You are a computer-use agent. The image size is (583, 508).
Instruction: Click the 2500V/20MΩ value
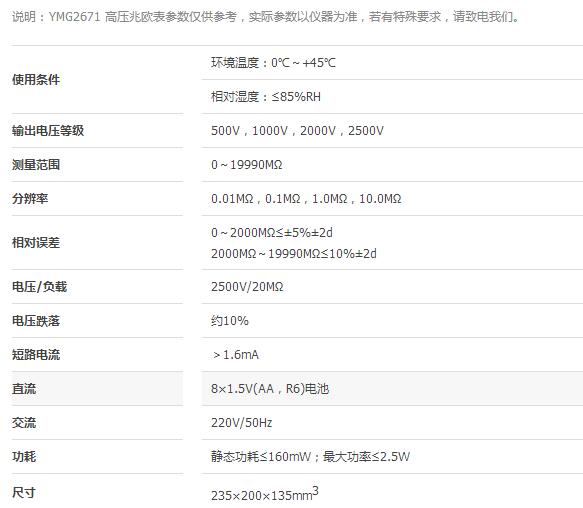(247, 287)
